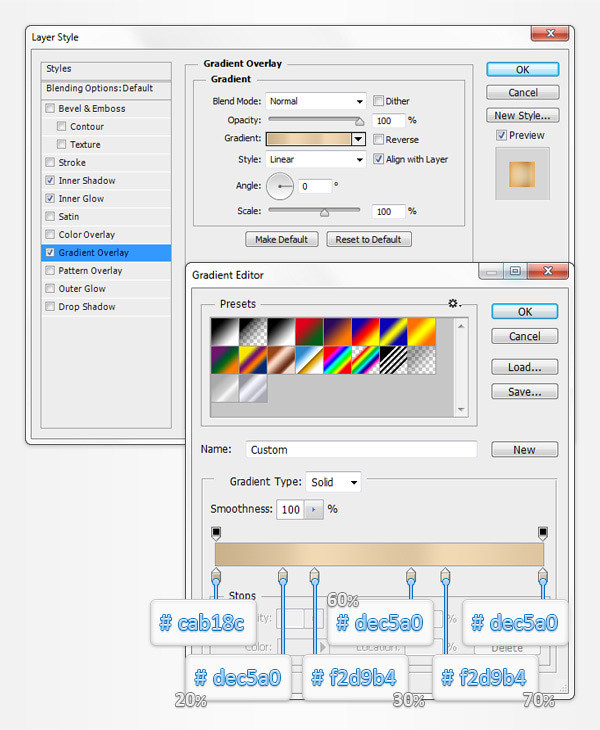Select the right opacity stop above gradient bar
The image size is (600, 730).
543,532
